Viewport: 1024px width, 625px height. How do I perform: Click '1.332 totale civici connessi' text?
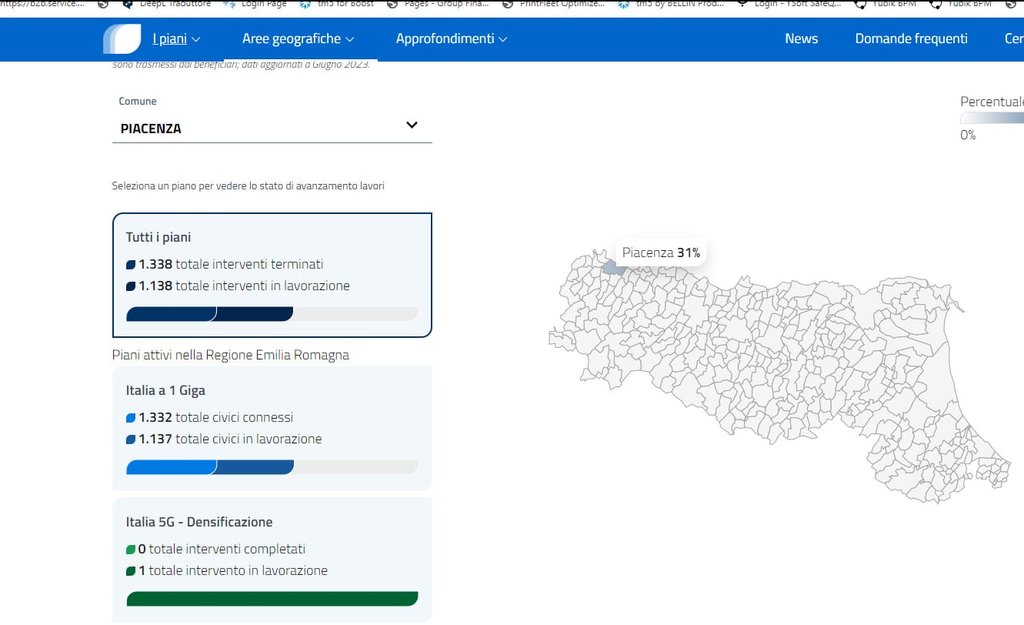pyautogui.click(x=216, y=417)
